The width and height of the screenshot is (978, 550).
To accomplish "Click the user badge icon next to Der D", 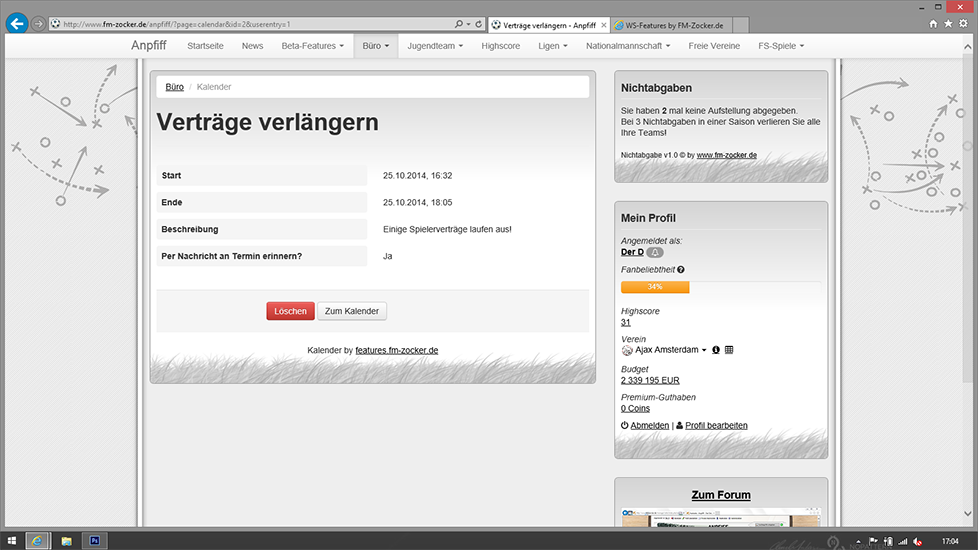I will 656,252.
